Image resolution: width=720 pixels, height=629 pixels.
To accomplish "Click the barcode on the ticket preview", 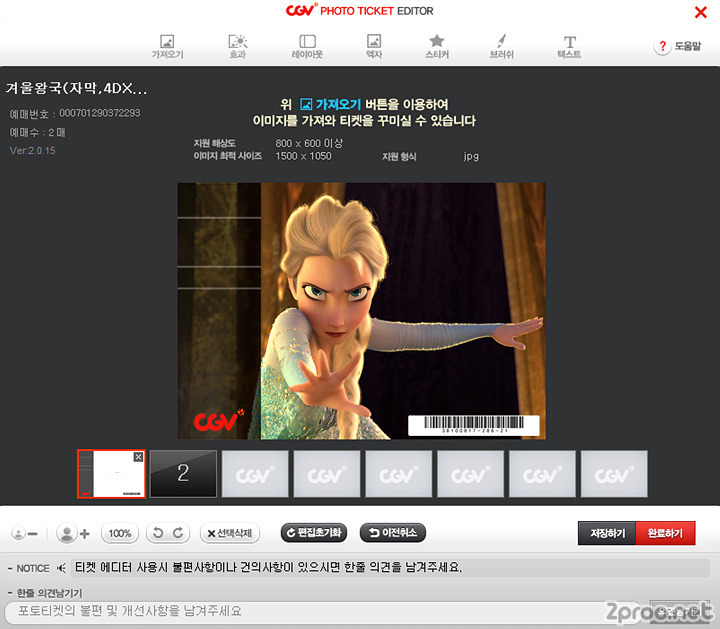I will (x=473, y=426).
